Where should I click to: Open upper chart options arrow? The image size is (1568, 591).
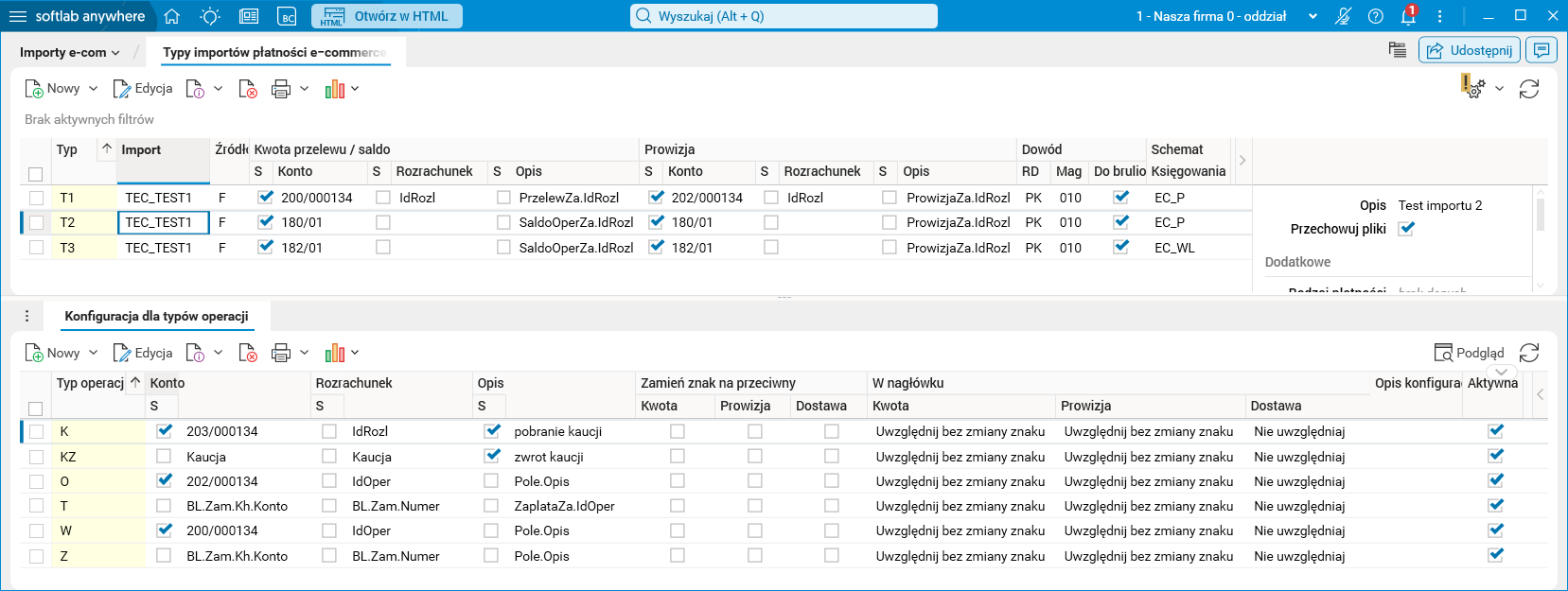(355, 89)
